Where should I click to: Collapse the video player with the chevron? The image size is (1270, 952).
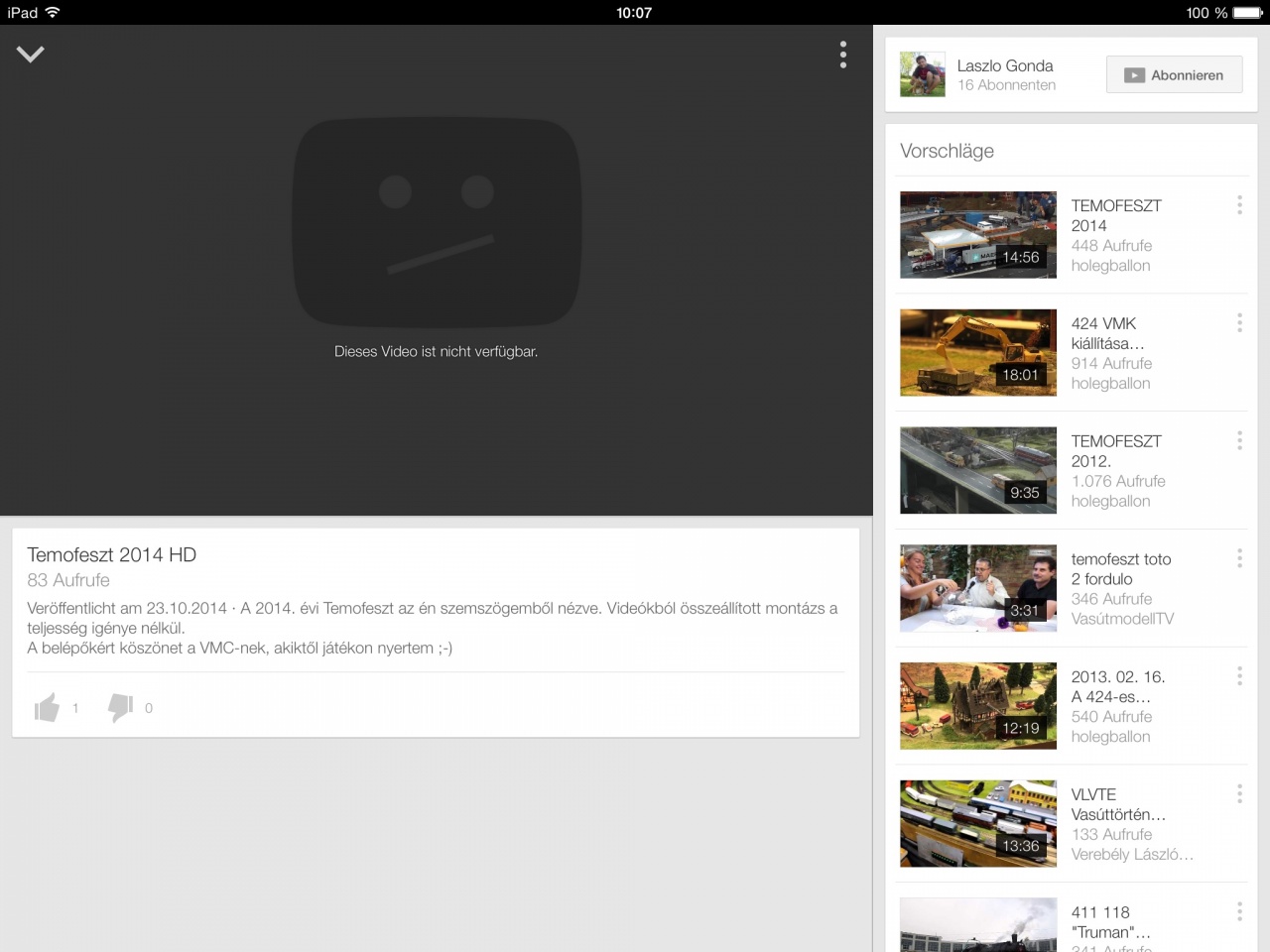coord(31,55)
